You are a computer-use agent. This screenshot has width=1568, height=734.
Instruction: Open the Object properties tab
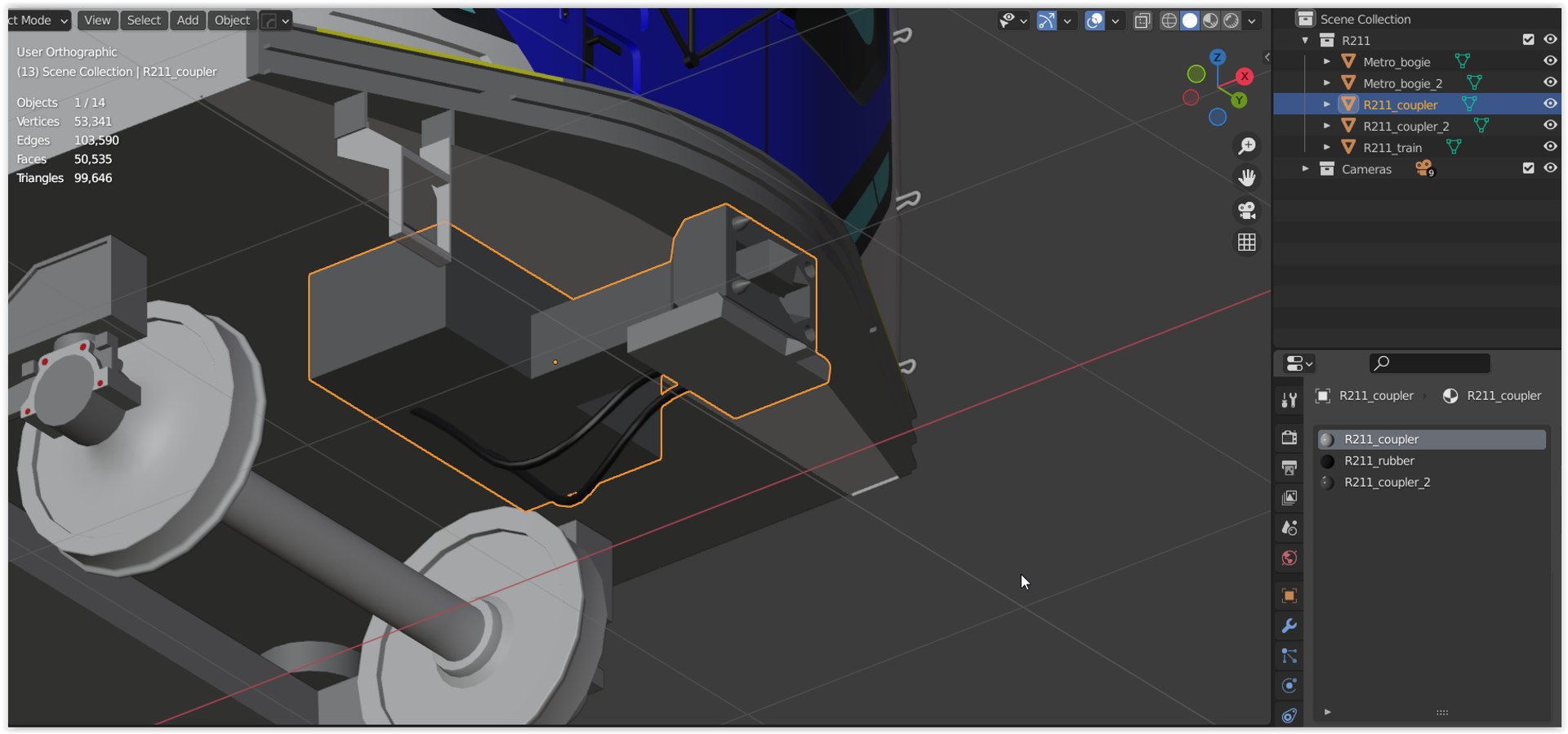[x=1290, y=596]
